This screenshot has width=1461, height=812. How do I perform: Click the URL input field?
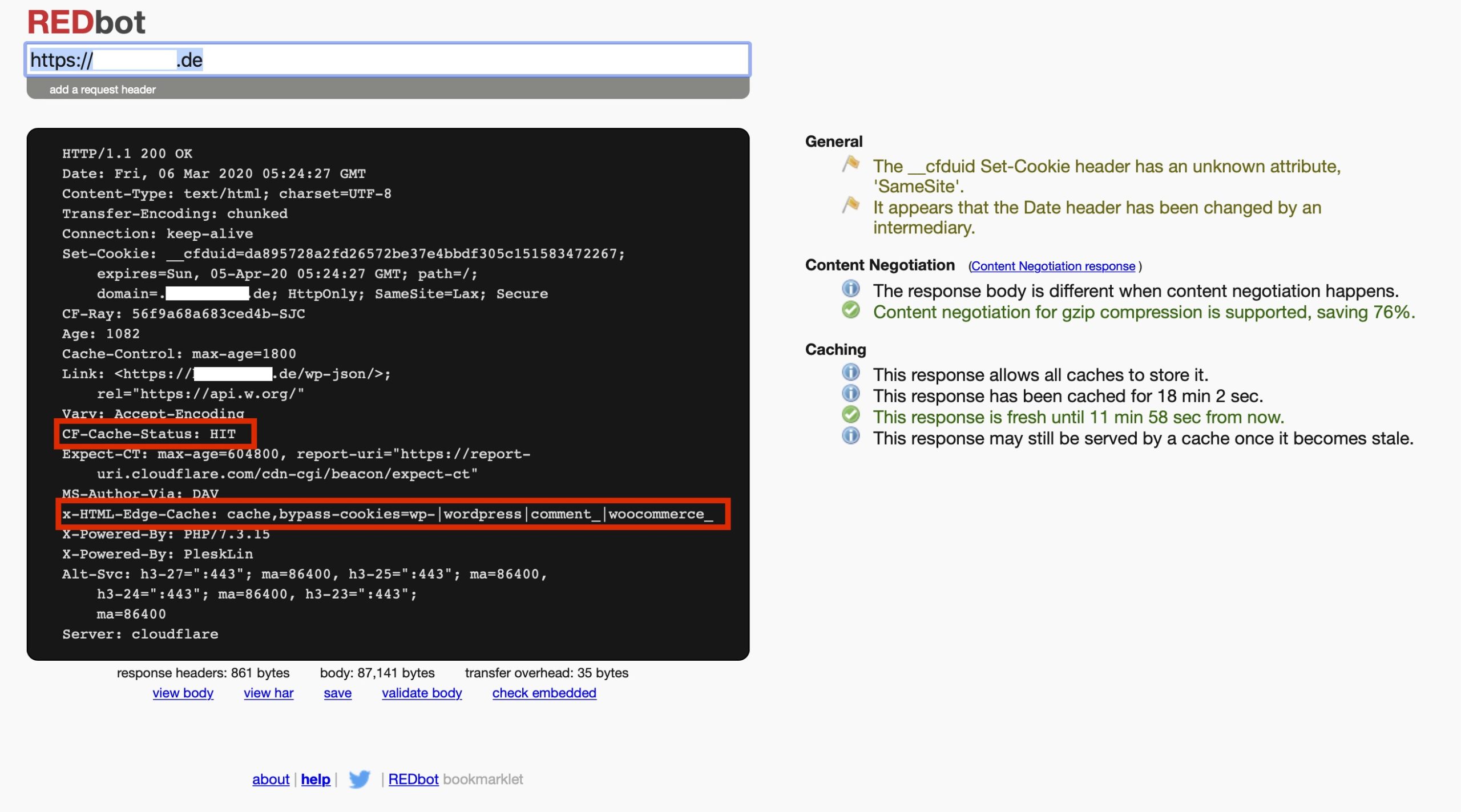[388, 59]
